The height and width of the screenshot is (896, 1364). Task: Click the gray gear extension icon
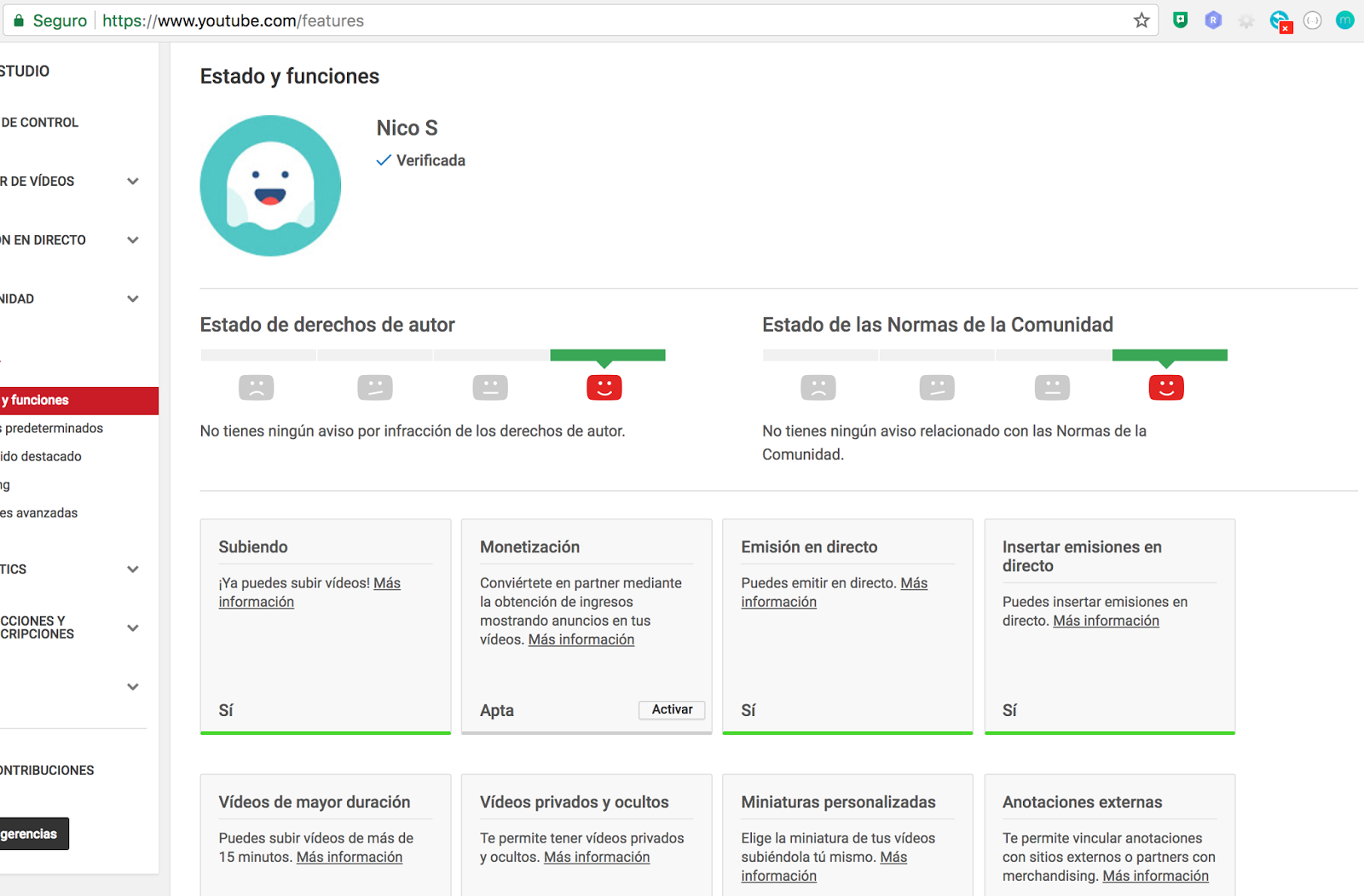(1246, 21)
